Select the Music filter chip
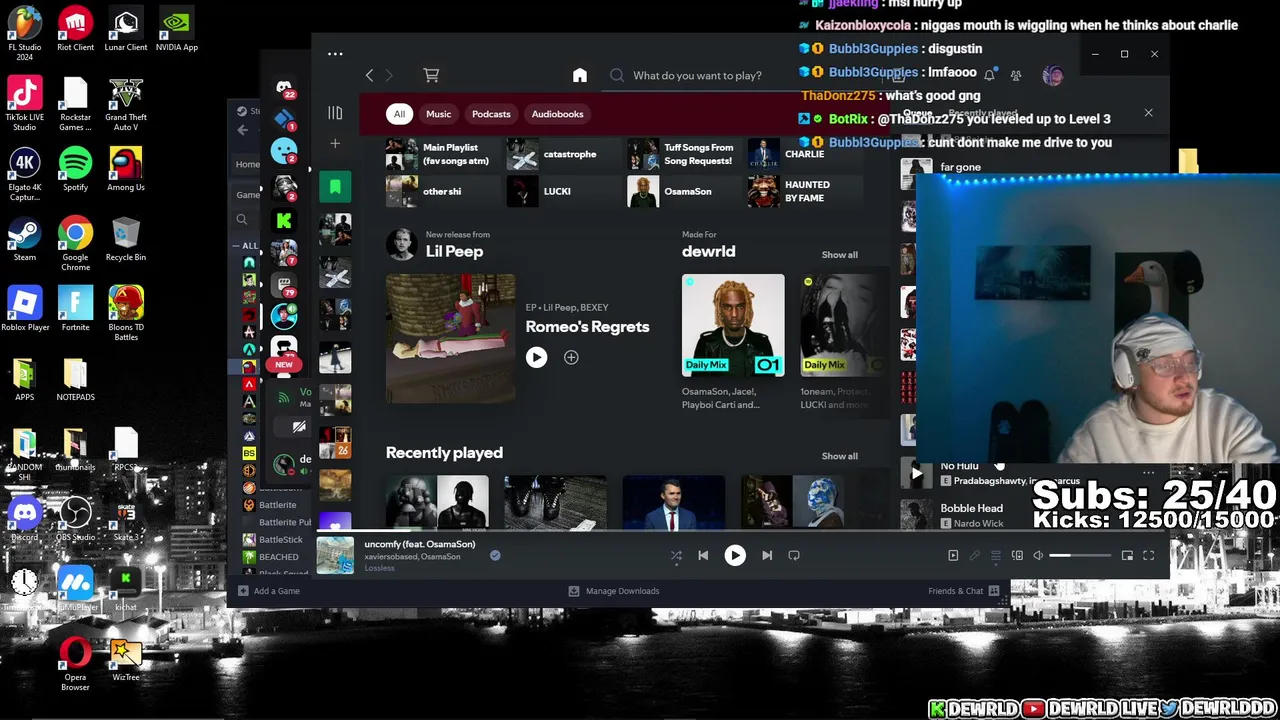This screenshot has height=720, width=1280. click(x=439, y=114)
